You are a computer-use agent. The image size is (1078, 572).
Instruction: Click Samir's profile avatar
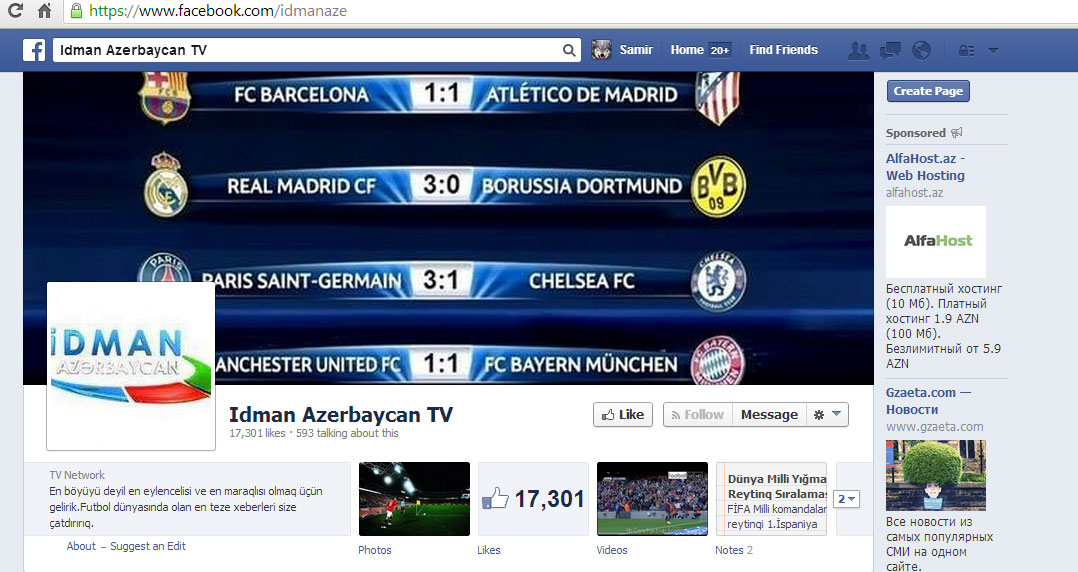click(602, 50)
